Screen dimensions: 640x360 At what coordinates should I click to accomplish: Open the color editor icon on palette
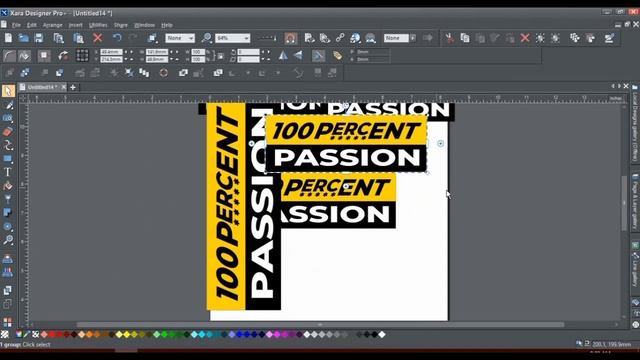19,334
